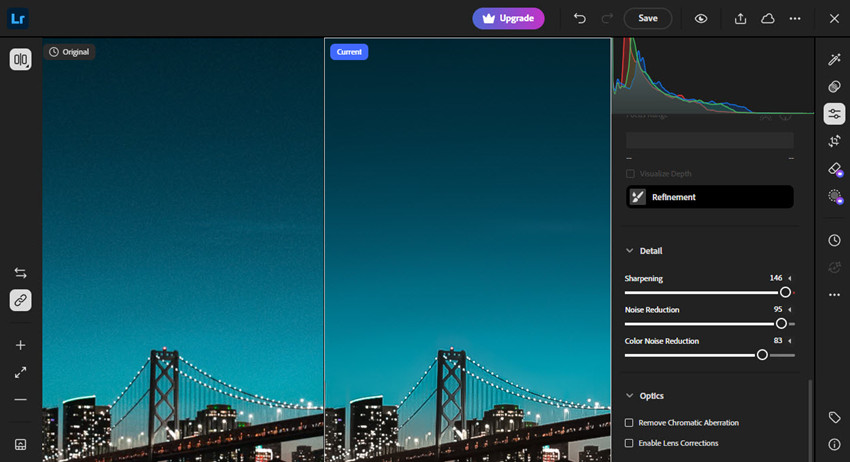850x462 pixels.
Task: Collapse the Detail section
Action: click(x=629, y=251)
